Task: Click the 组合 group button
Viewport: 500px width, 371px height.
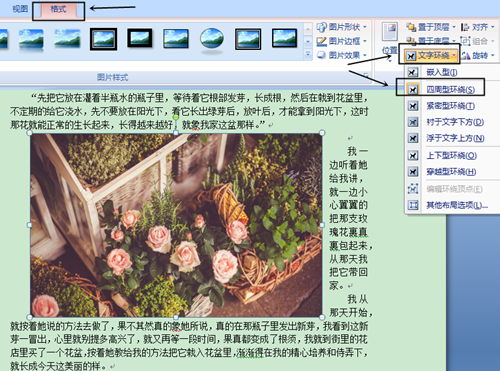Action: [478, 41]
